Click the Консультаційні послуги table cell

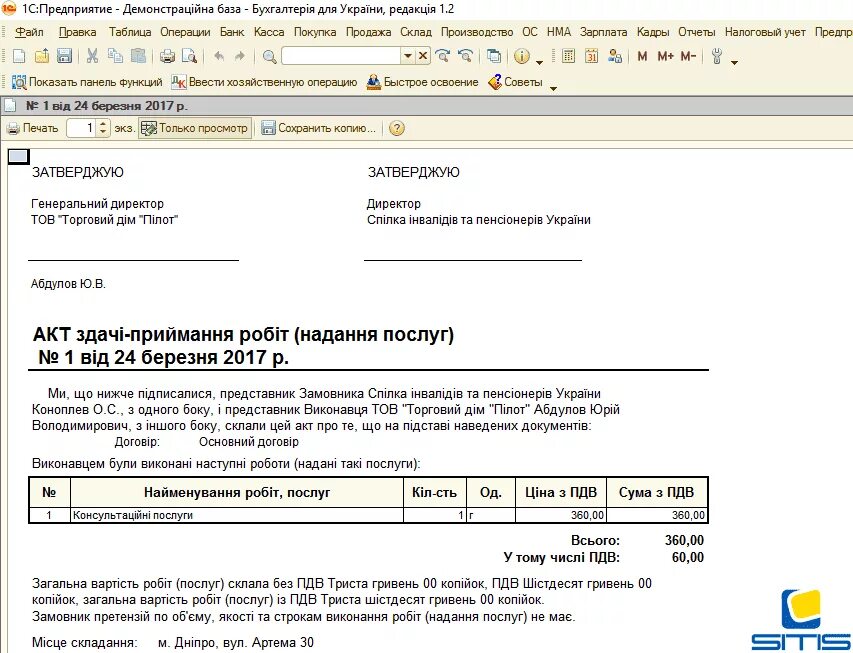(x=237, y=515)
